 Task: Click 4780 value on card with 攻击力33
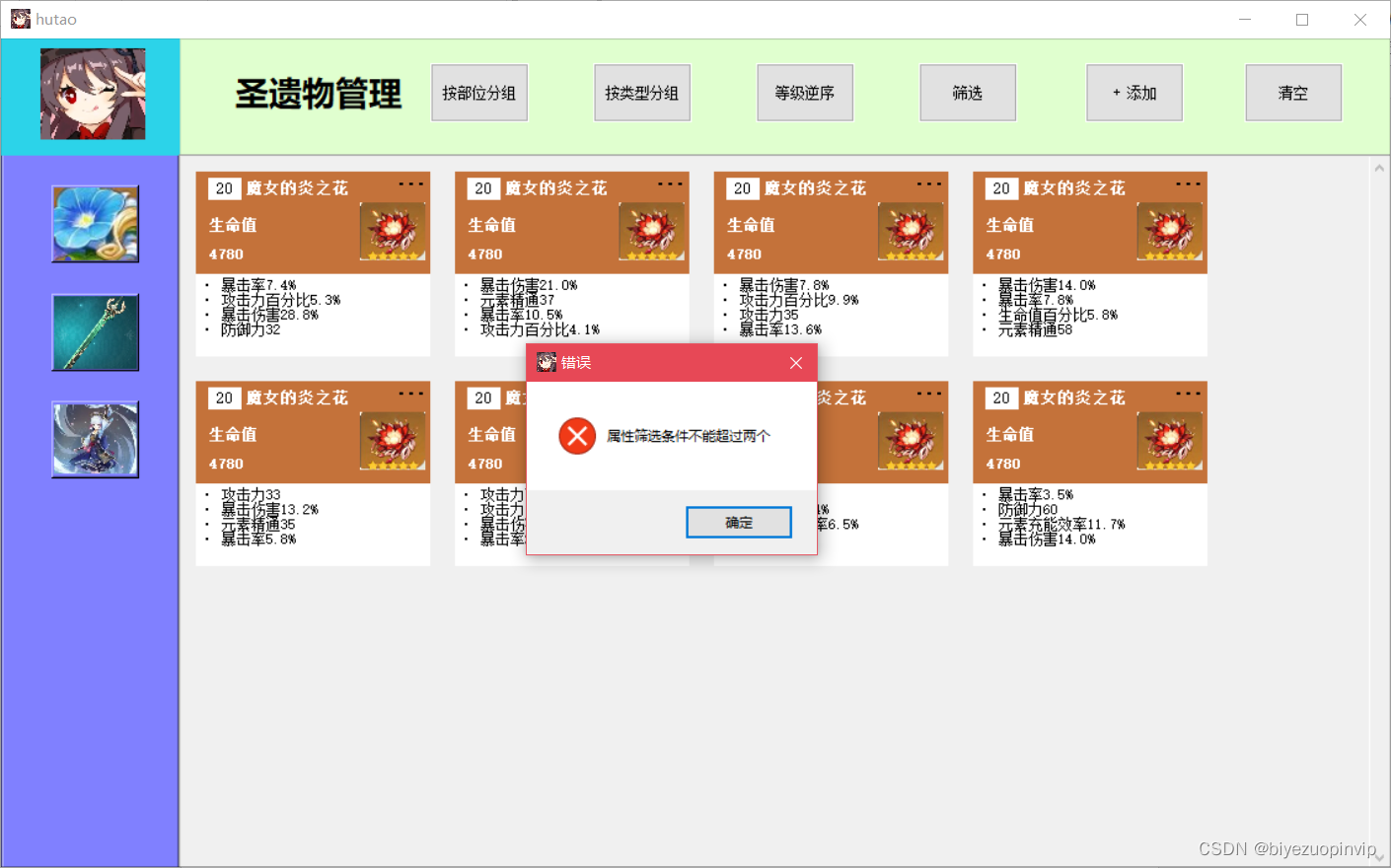pyautogui.click(x=226, y=464)
